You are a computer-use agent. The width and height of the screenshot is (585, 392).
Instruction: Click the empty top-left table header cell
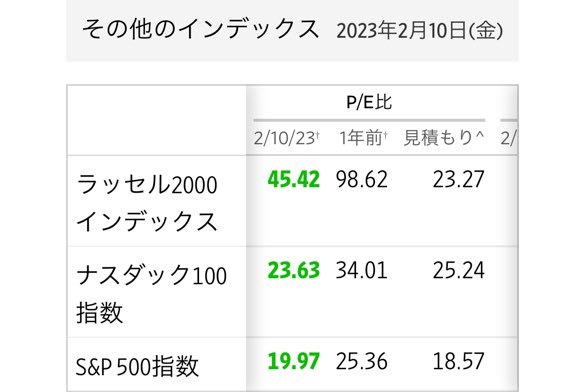click(157, 120)
